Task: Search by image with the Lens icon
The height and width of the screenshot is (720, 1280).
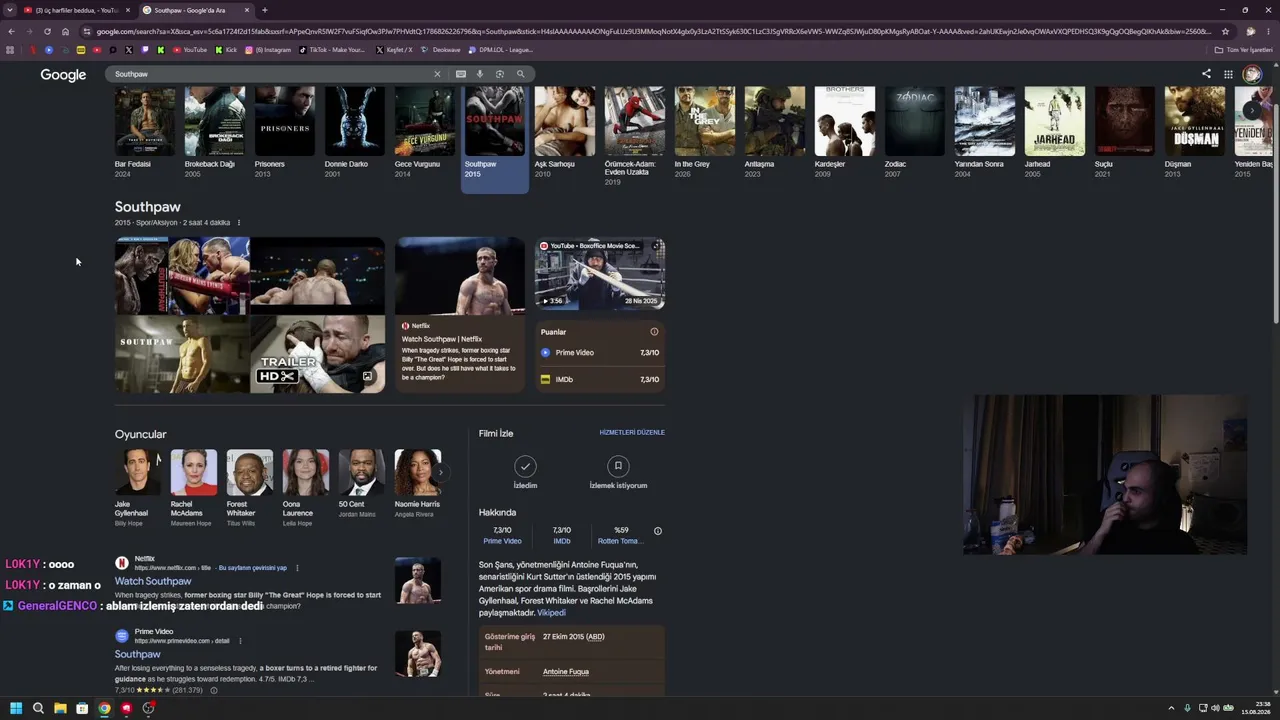Action: click(x=500, y=74)
